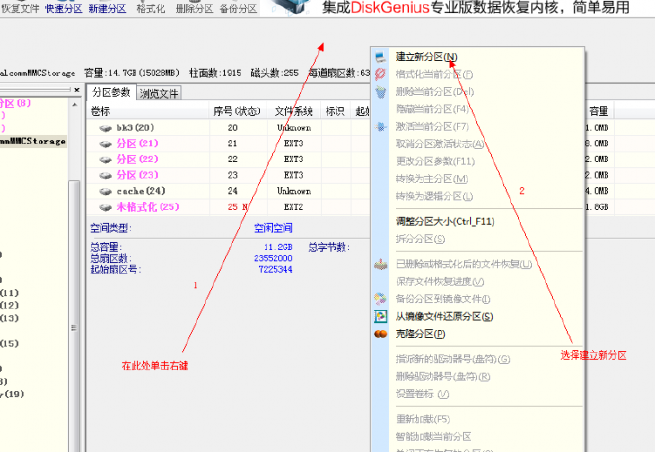Viewport: 655px width, 452px height.
Task: Select the tree item ending (19)
Action: tap(12, 394)
